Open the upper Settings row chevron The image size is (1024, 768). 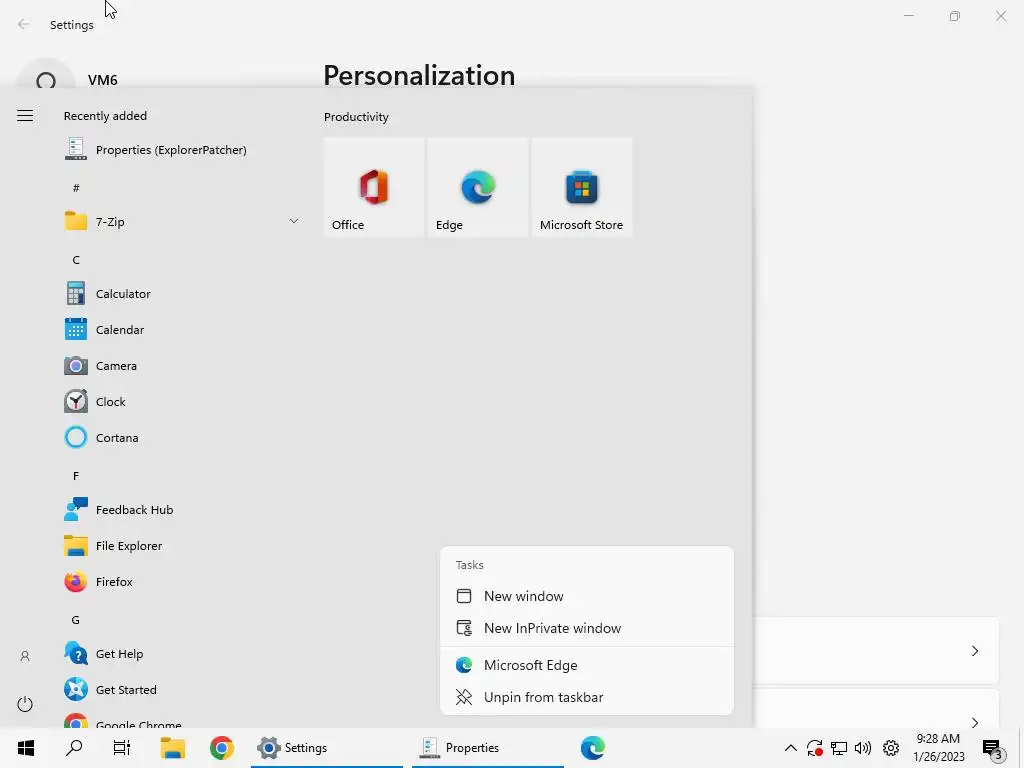(x=974, y=650)
